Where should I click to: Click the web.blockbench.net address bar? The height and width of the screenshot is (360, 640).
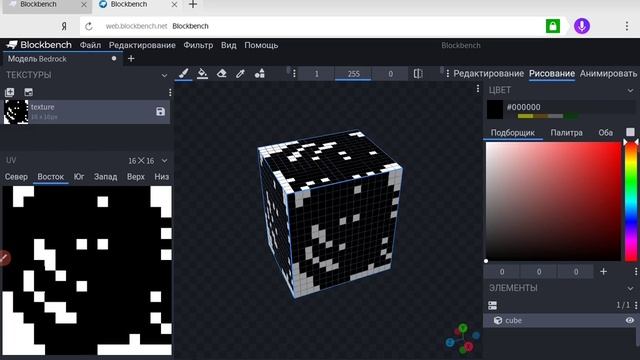[x=312, y=26]
